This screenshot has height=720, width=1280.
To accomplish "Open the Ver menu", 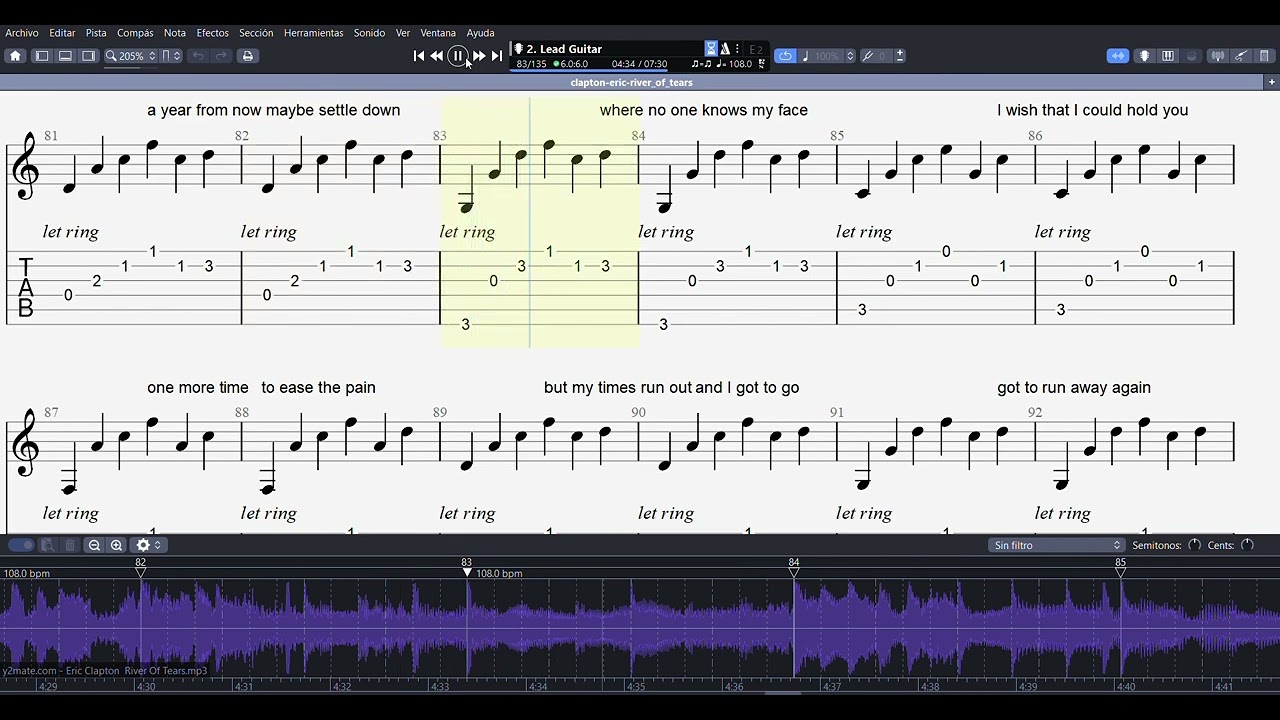I will pos(403,33).
